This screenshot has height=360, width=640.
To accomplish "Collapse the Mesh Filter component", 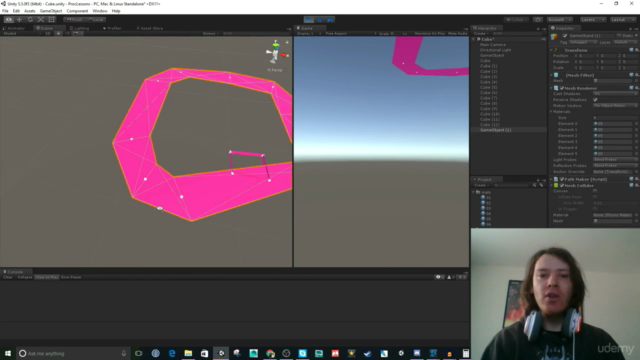I will pyautogui.click(x=551, y=75).
